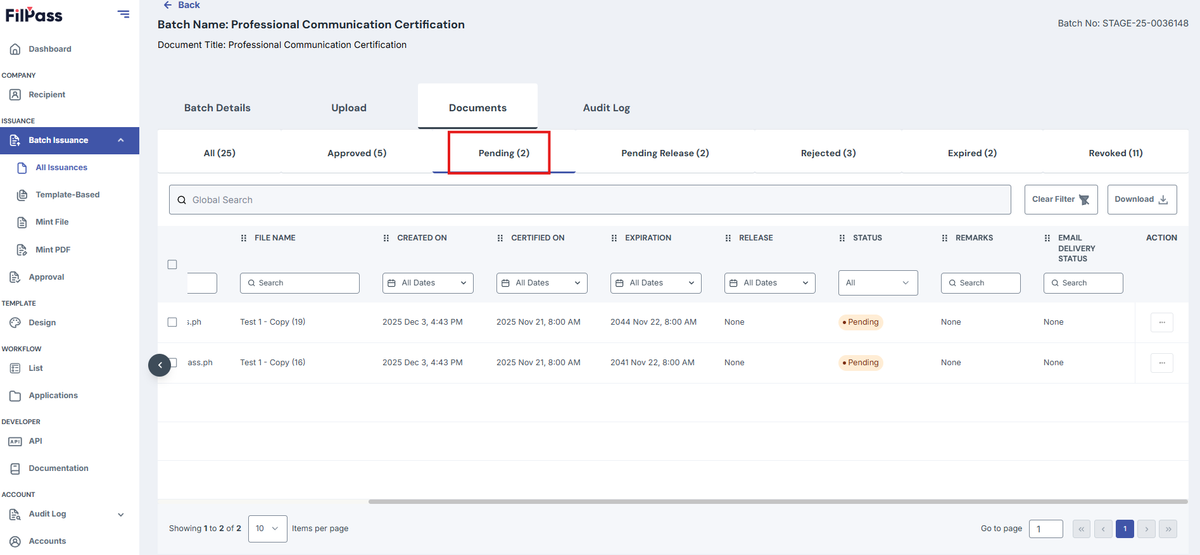Viewport: 1200px width, 555px height.
Task: Open Created On date filter dropdown
Action: coord(428,283)
